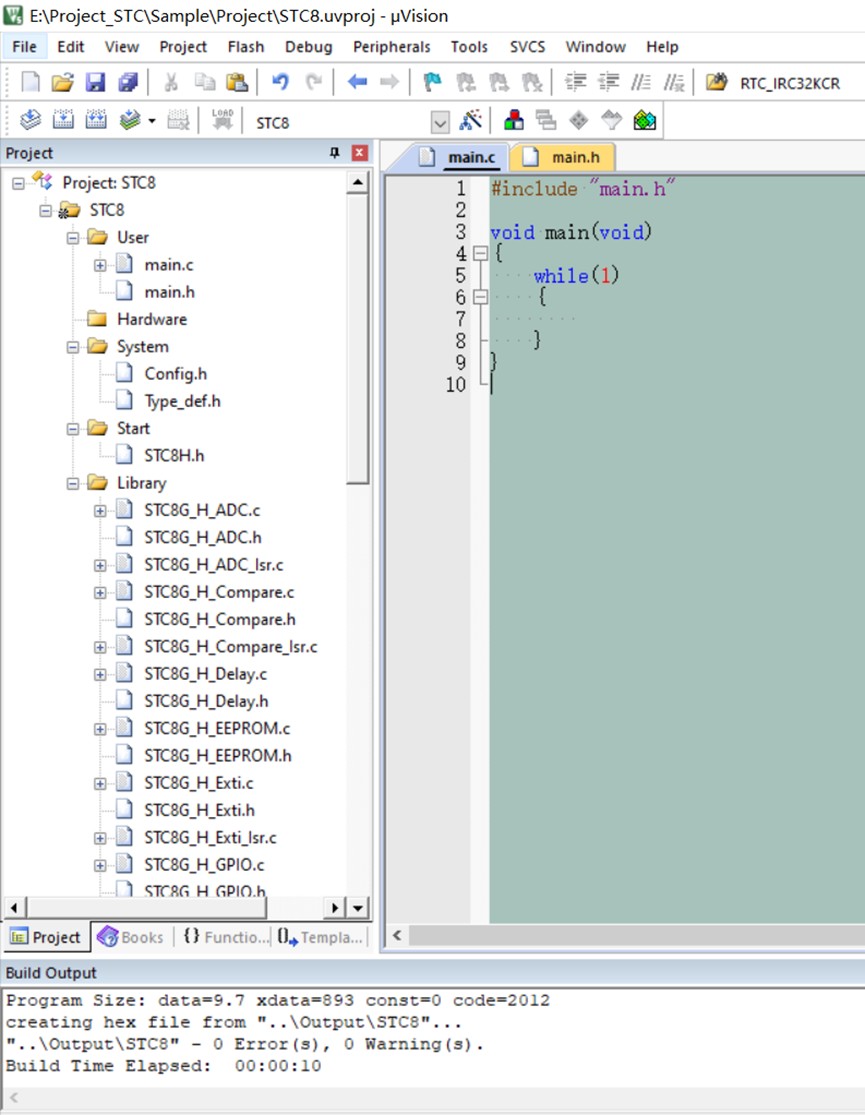
Task: Collapse the Library folder
Action: point(73,484)
